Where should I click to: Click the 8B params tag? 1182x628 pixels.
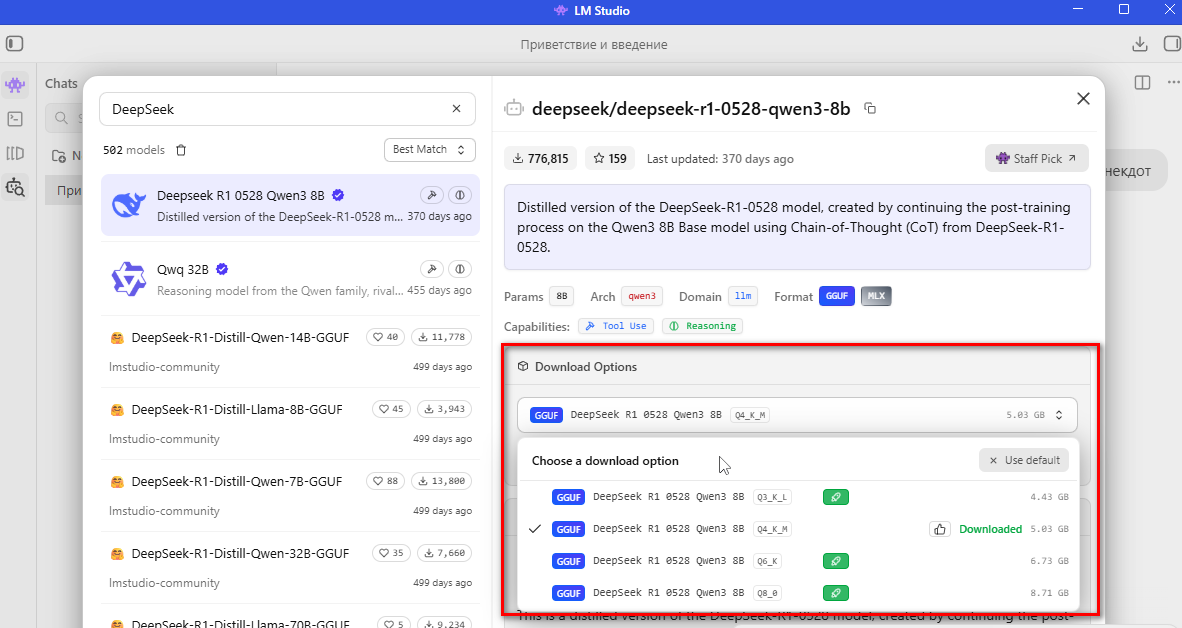click(x=562, y=296)
